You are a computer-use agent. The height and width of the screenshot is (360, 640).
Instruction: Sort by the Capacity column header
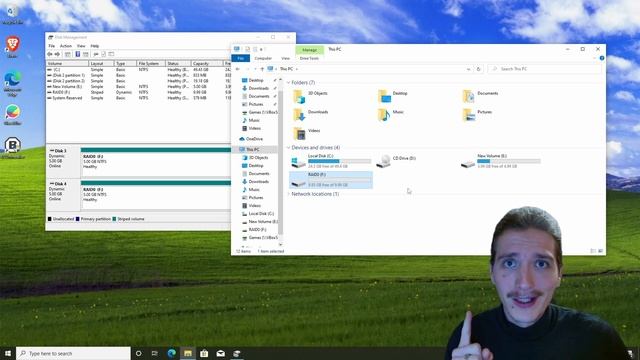(207, 64)
